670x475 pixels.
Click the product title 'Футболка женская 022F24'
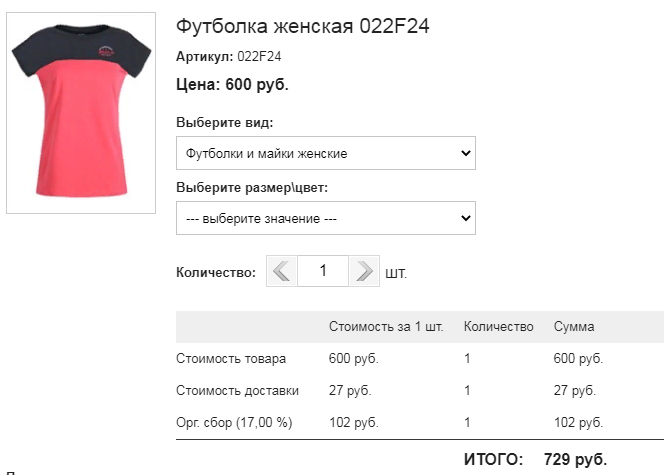[303, 26]
